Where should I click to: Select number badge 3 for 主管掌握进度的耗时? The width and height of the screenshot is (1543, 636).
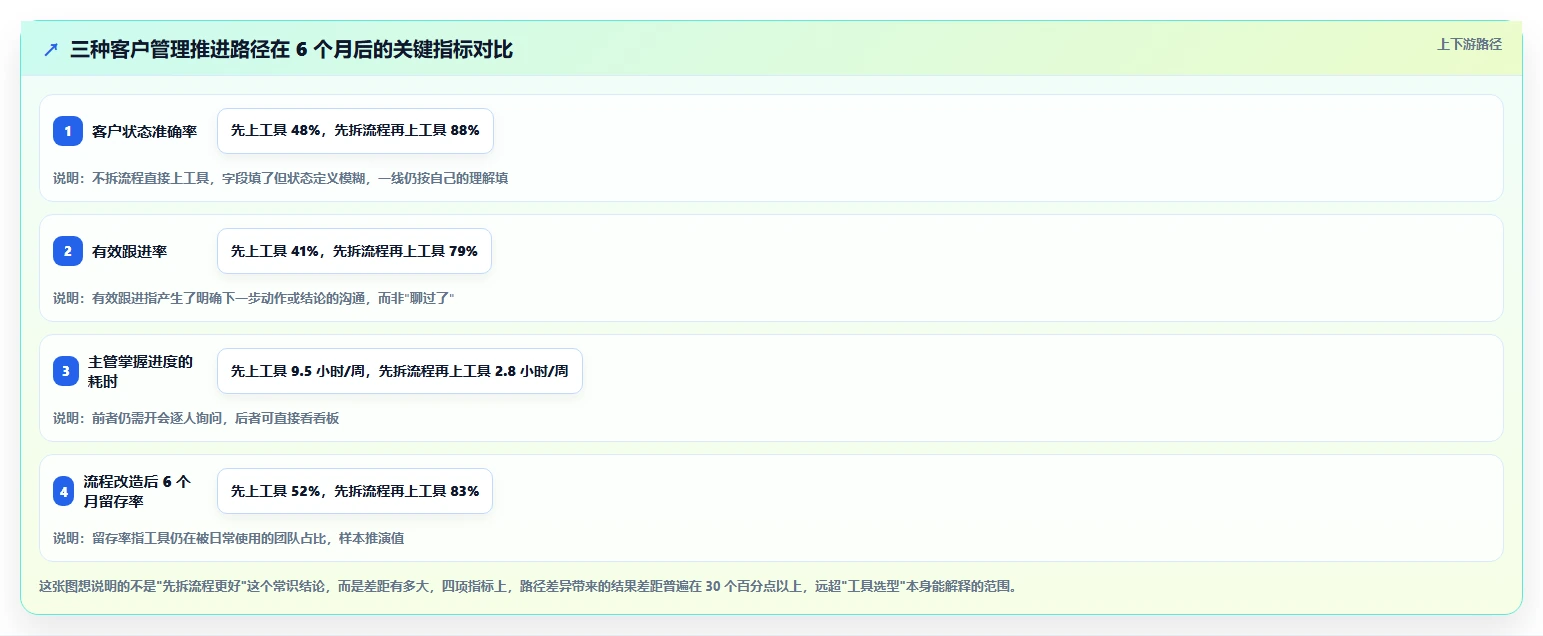click(66, 371)
